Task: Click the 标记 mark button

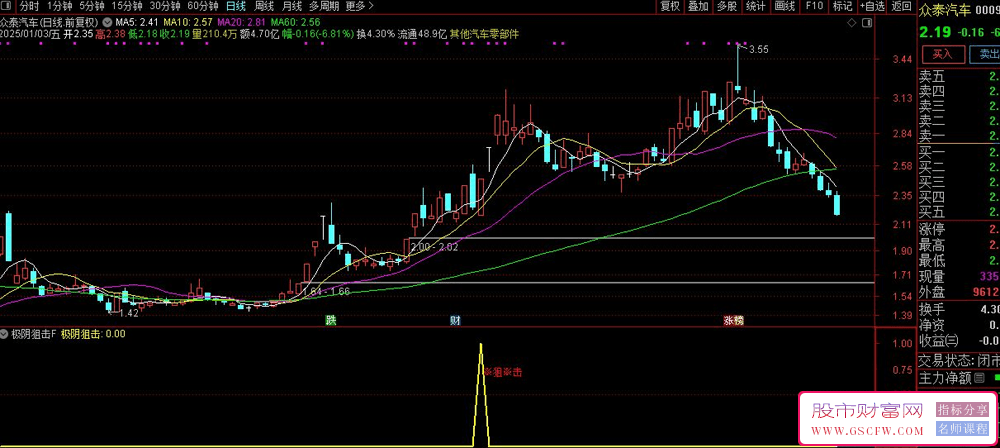Action: (842, 6)
